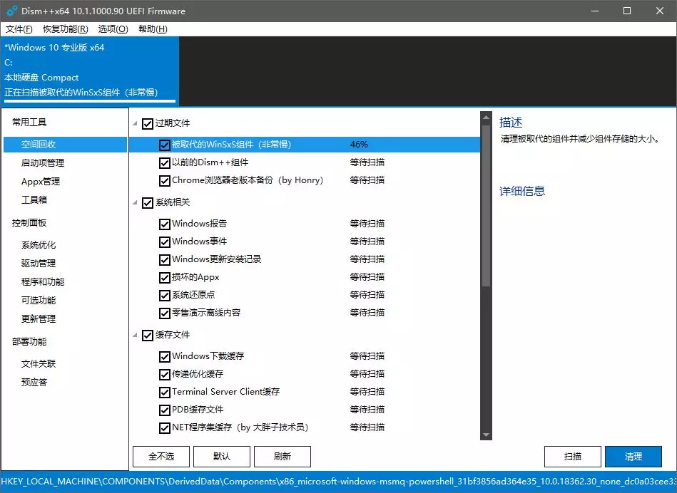This screenshot has width=677, height=493.
Task: Uncheck 损坏的Appx checkbox
Action: [164, 278]
